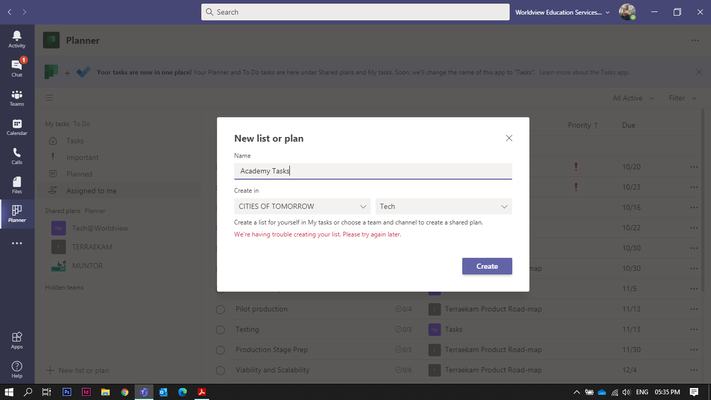Sort by Due column header
The image size is (711, 400).
pos(628,125)
